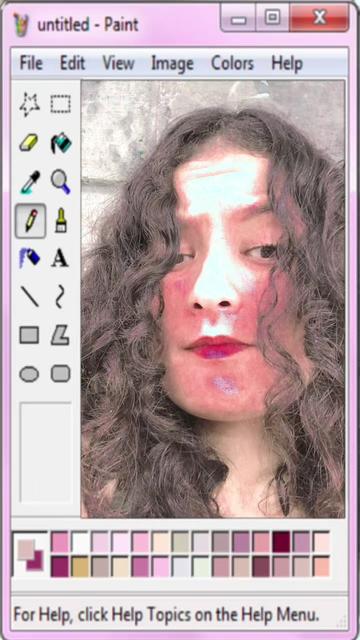
Task: Activate the Text tool letter A
Action: tap(60, 258)
